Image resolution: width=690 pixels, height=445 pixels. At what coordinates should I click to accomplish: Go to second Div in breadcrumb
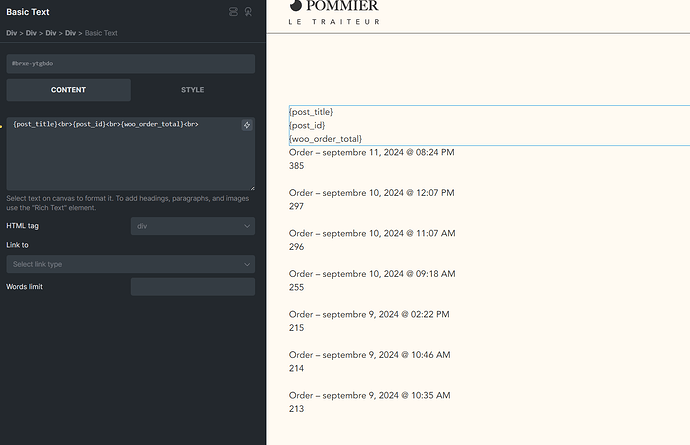tap(31, 33)
